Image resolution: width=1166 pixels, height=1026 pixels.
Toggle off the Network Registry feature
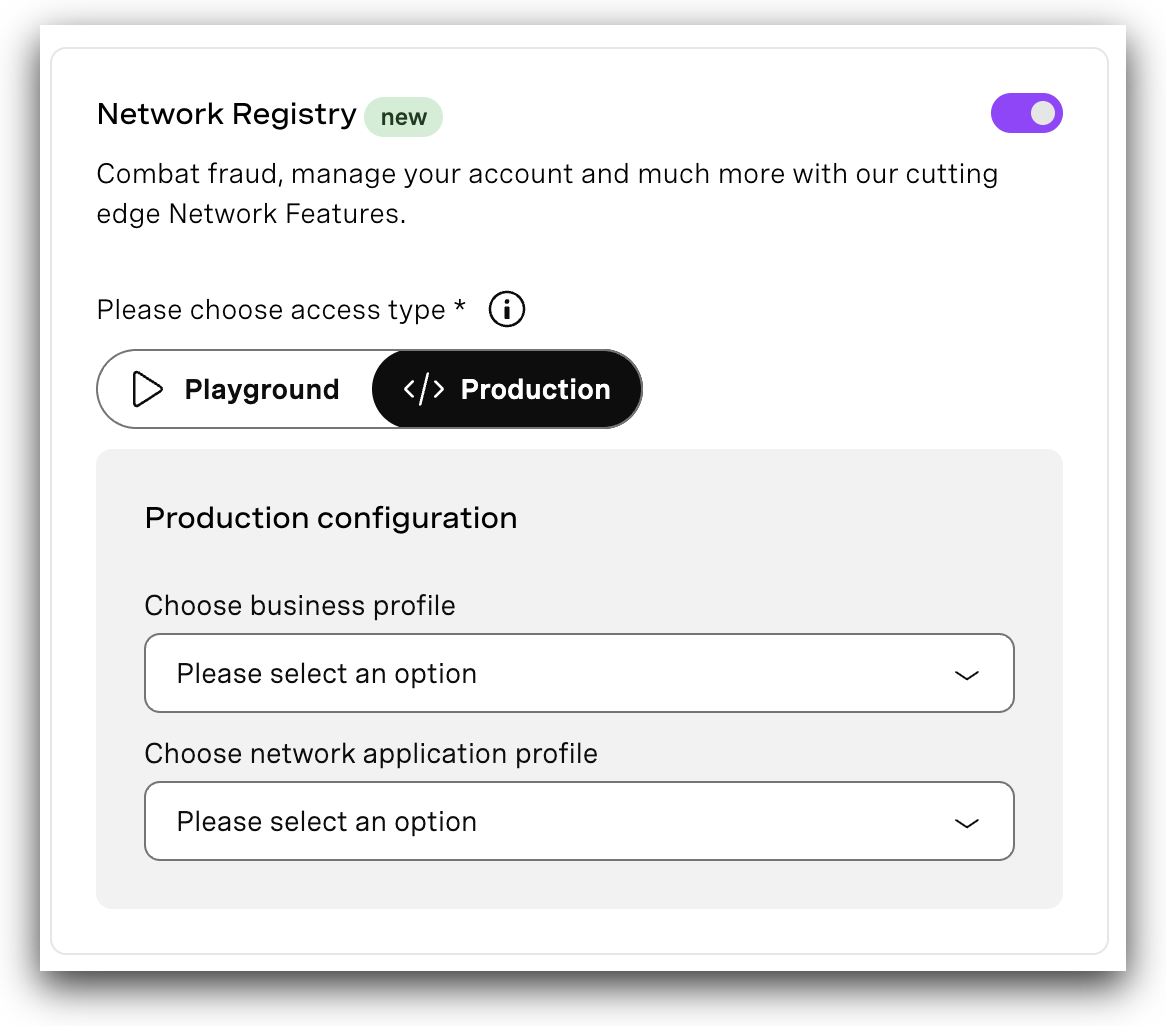pos(1027,113)
